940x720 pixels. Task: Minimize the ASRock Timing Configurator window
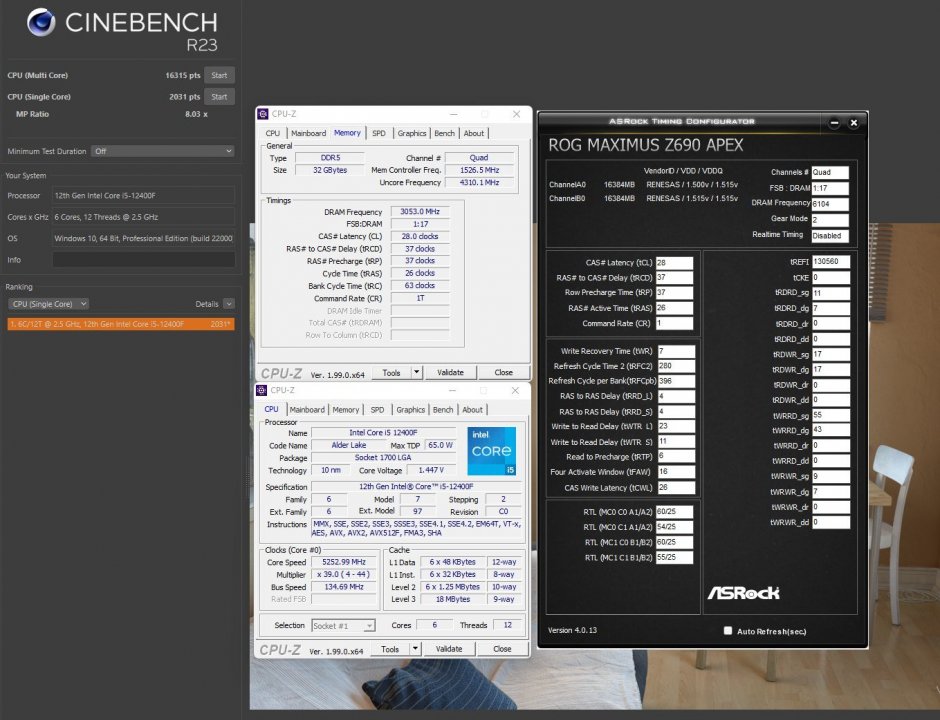click(834, 123)
